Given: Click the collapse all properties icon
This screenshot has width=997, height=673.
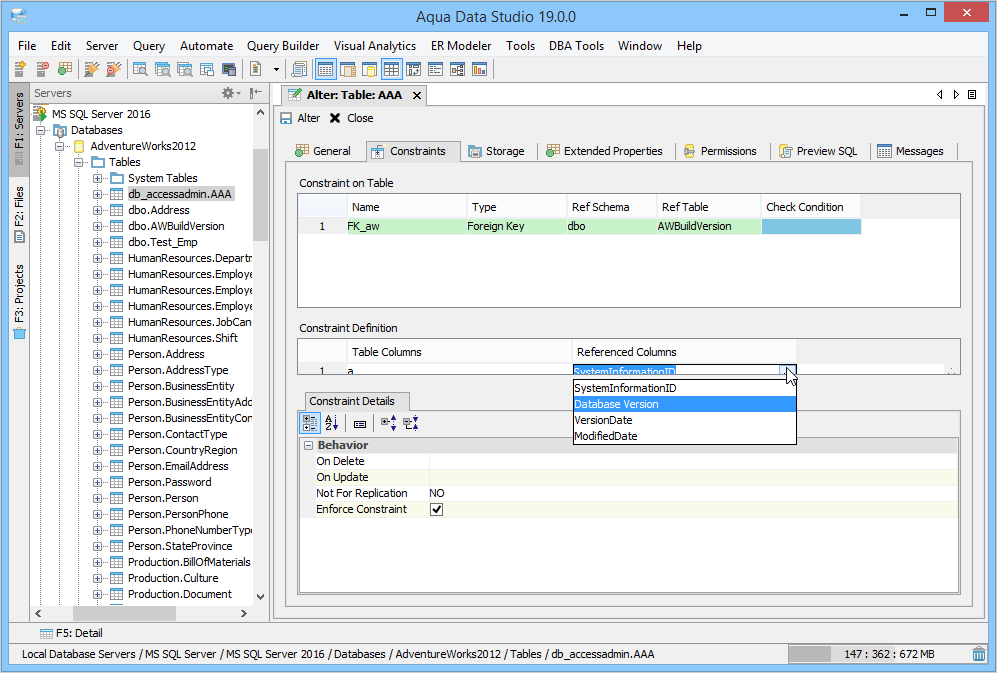Looking at the screenshot, I should [411, 423].
